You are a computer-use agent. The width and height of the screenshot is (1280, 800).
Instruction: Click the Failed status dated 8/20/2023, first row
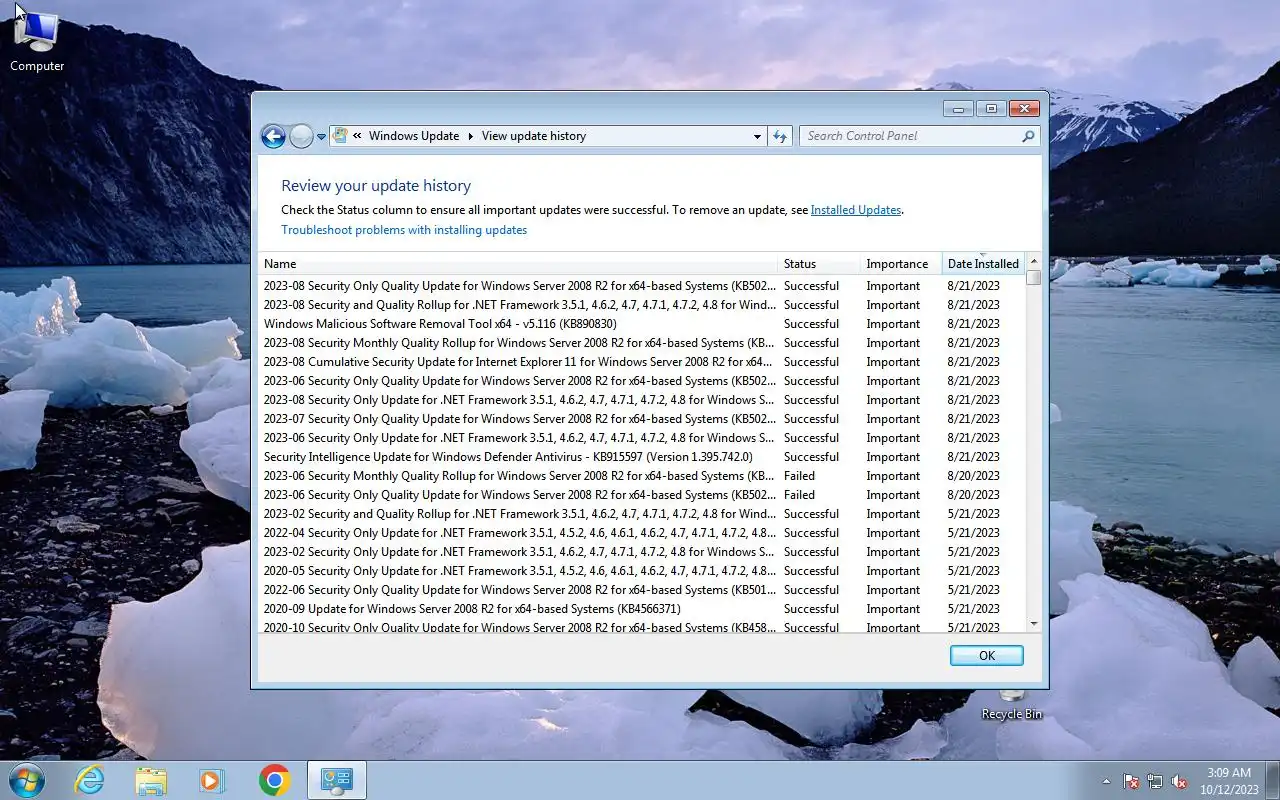pyautogui.click(x=799, y=476)
